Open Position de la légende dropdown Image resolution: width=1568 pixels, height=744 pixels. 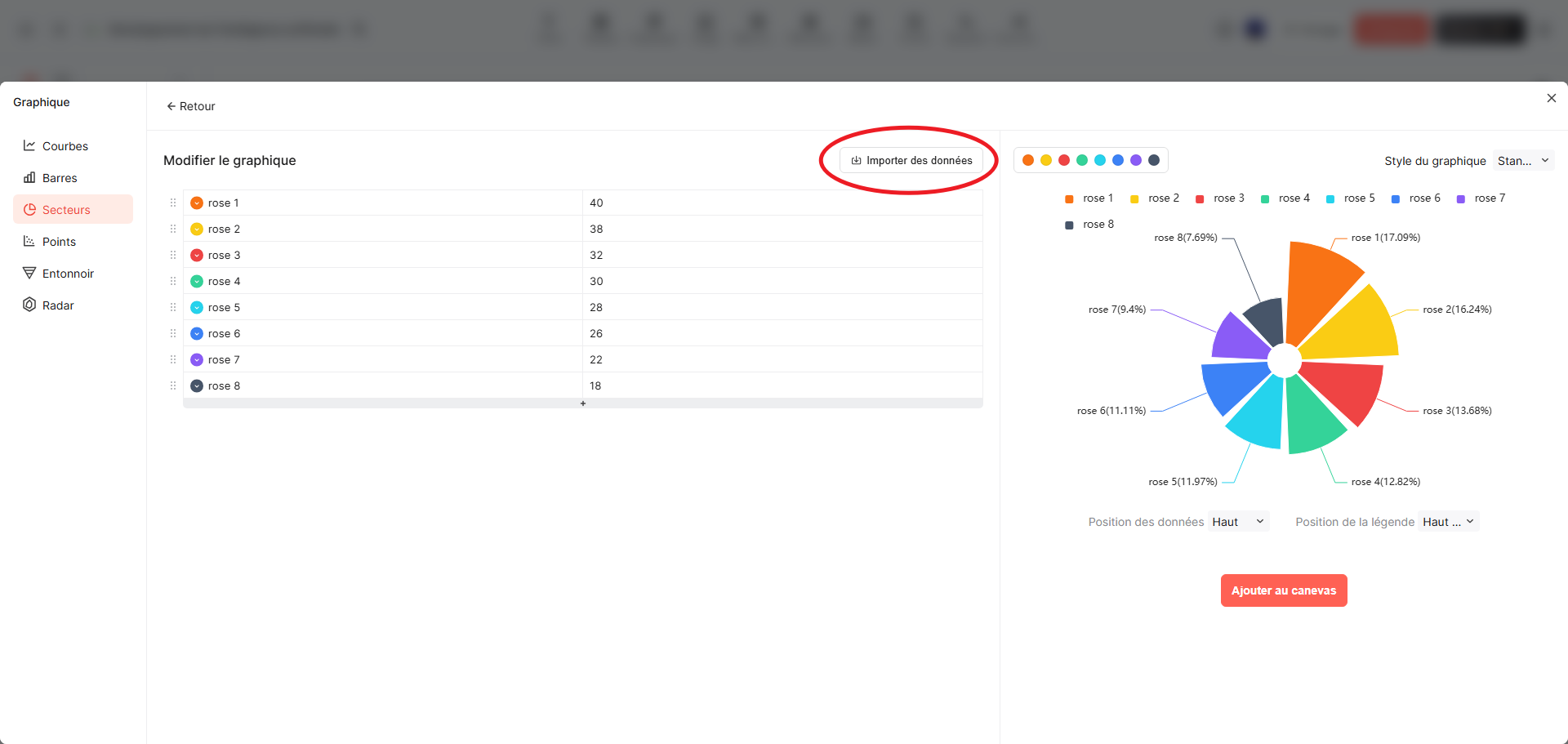click(x=1448, y=522)
